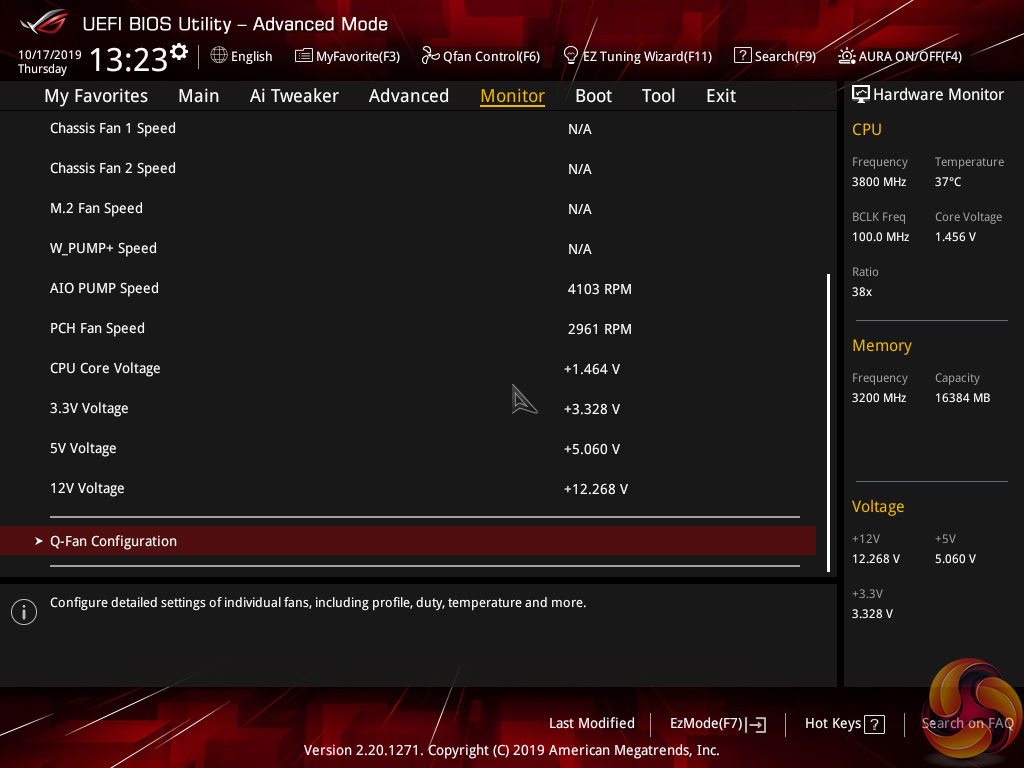Image resolution: width=1024 pixels, height=768 pixels.
Task: Open the Tool tab
Action: 658,96
